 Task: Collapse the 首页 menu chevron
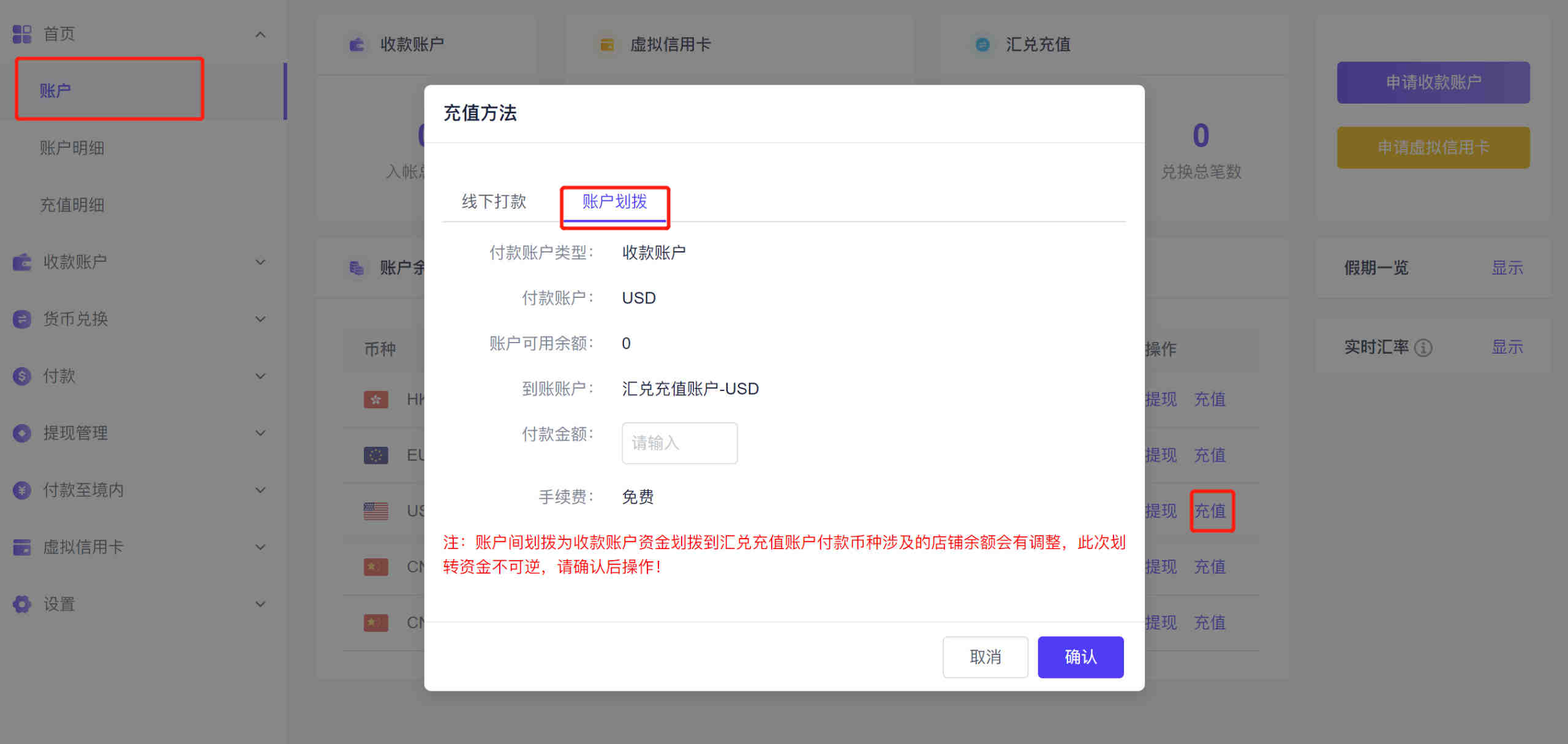click(x=260, y=34)
